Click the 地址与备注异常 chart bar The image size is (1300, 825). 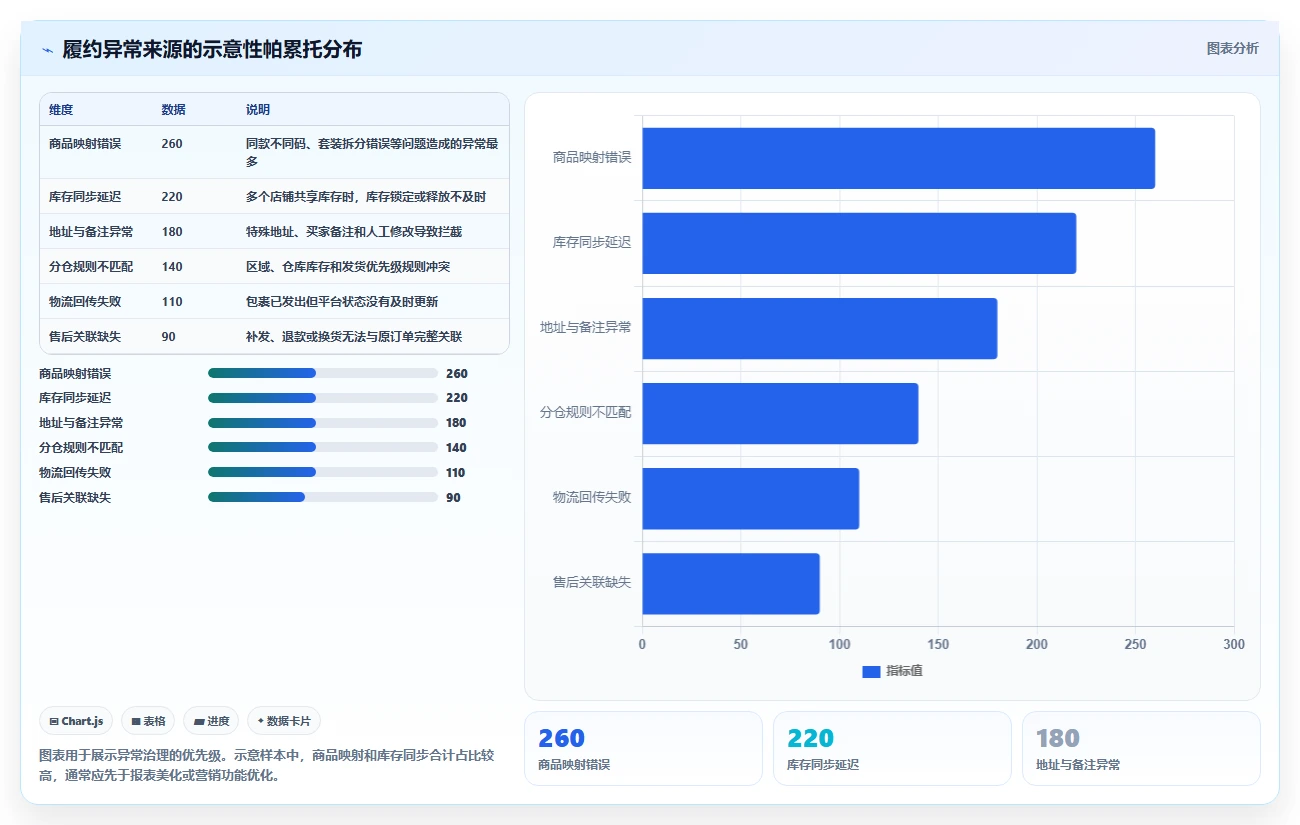click(x=820, y=328)
